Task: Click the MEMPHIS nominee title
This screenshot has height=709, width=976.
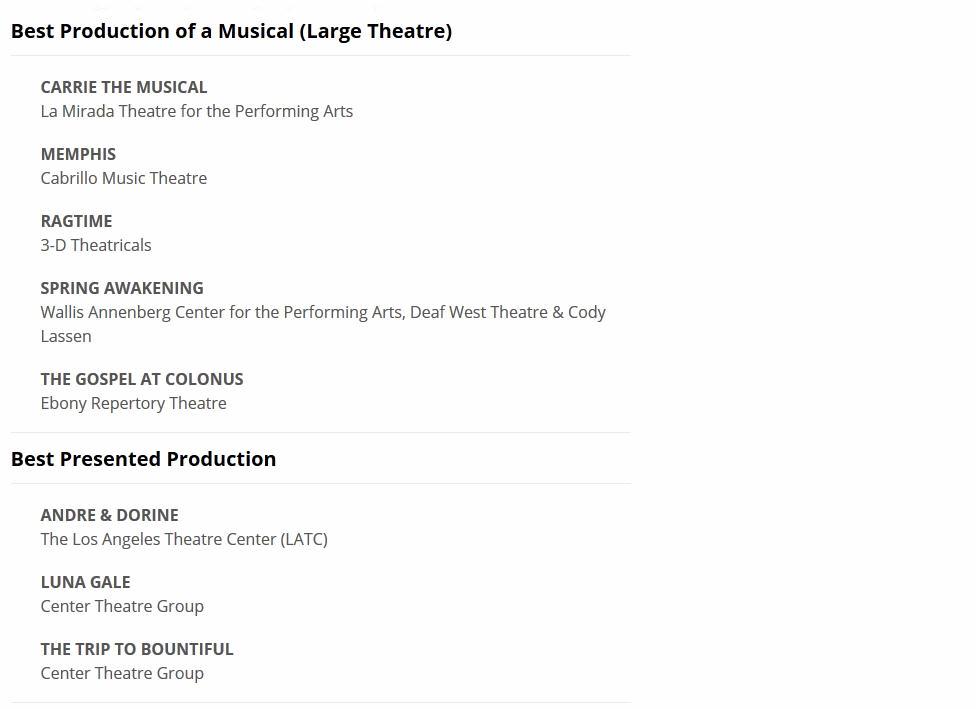Action: pyautogui.click(x=78, y=154)
